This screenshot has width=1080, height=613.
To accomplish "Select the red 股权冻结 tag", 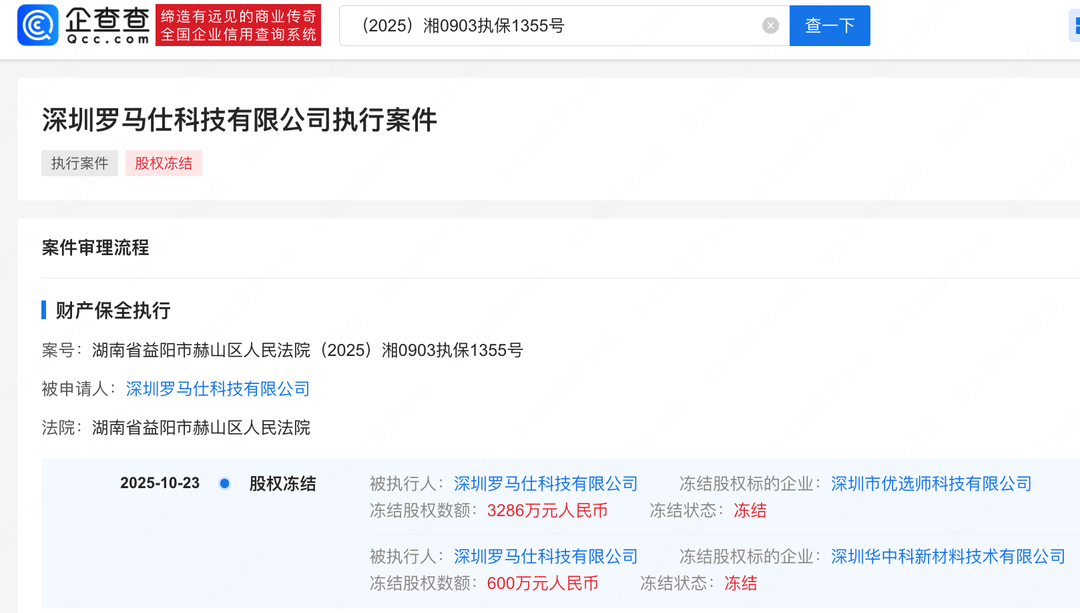I will 163,163.
